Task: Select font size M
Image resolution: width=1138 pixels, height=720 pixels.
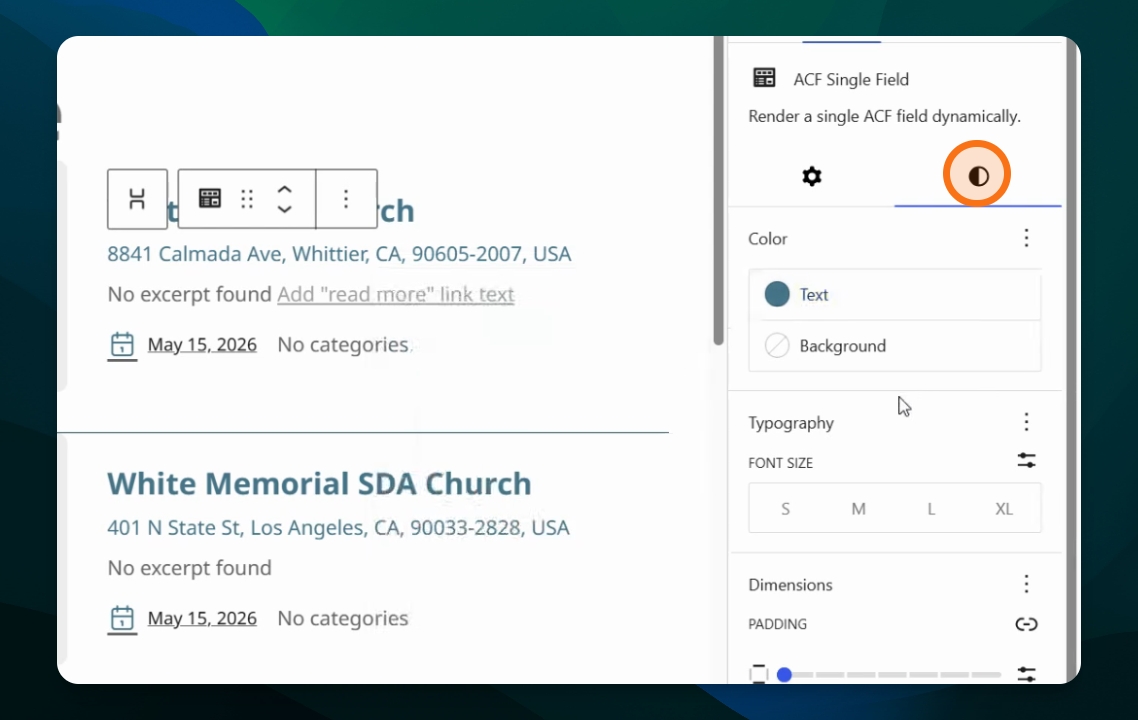Action: (x=859, y=509)
